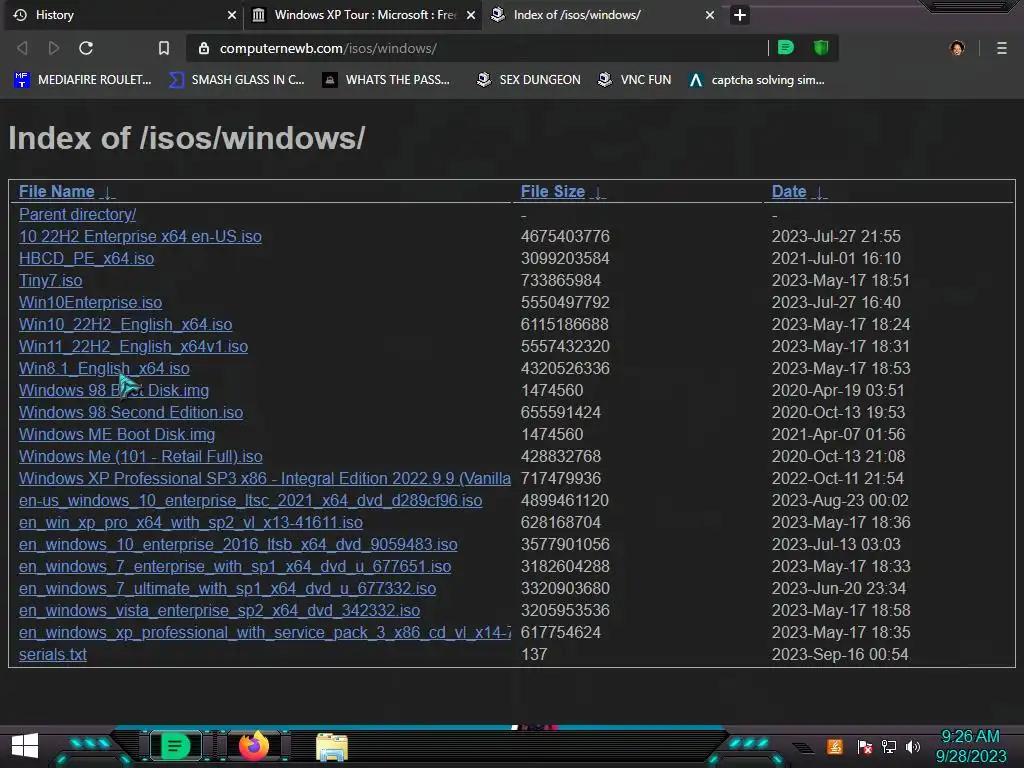1024x768 pixels.
Task: Select the Index of /isos/windows/ tab
Action: 601,15
